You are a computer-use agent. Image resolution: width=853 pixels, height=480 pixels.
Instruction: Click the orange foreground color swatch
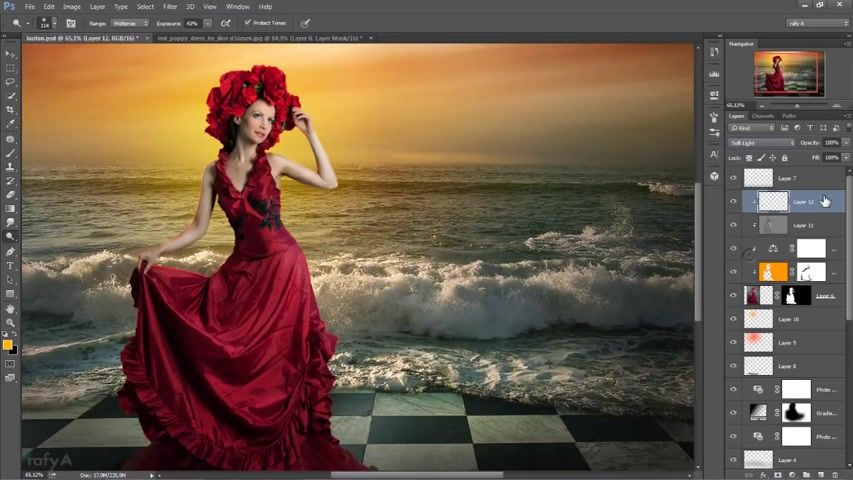pyautogui.click(x=7, y=345)
